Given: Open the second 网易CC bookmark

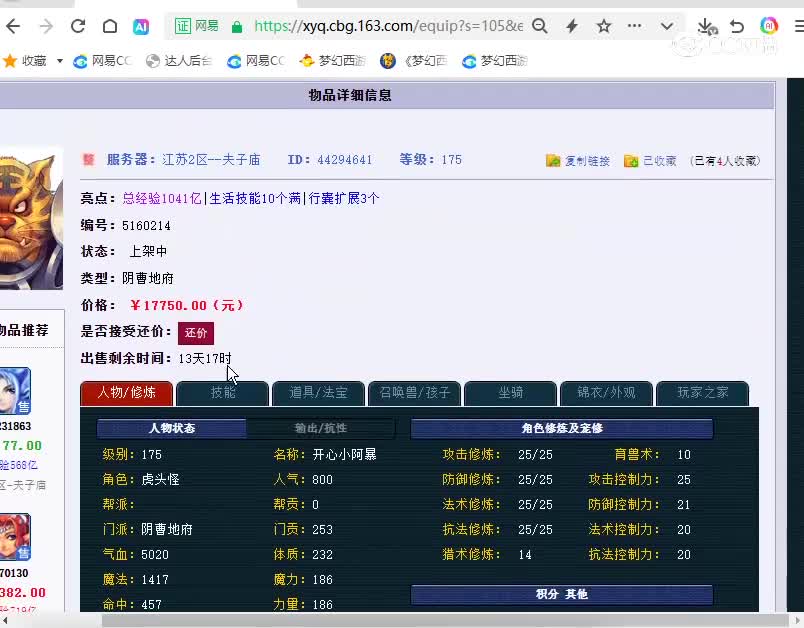Looking at the screenshot, I should pos(256,61).
